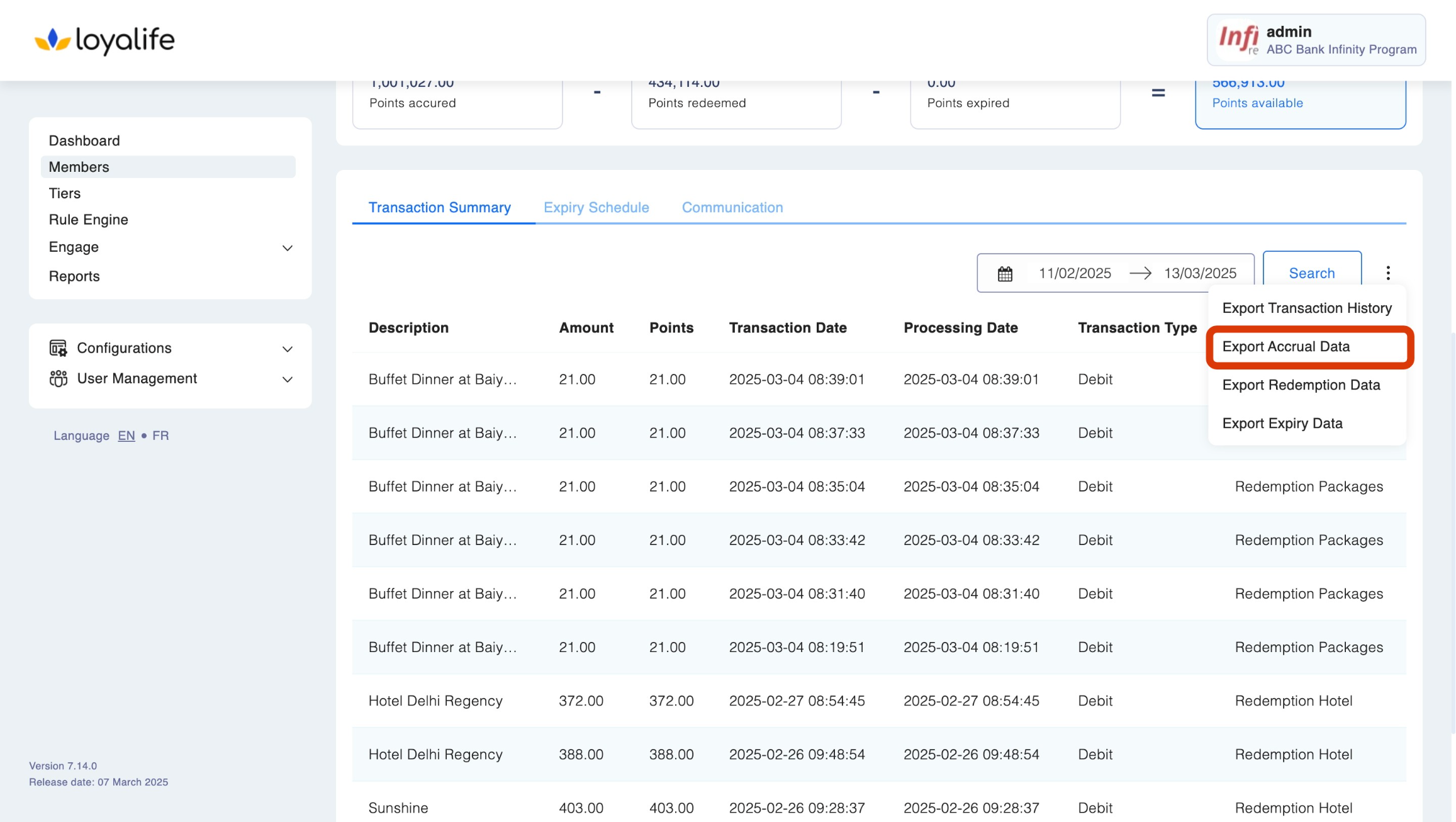This screenshot has width=1456, height=822.
Task: Select Export Transaction History
Action: 1307,308
